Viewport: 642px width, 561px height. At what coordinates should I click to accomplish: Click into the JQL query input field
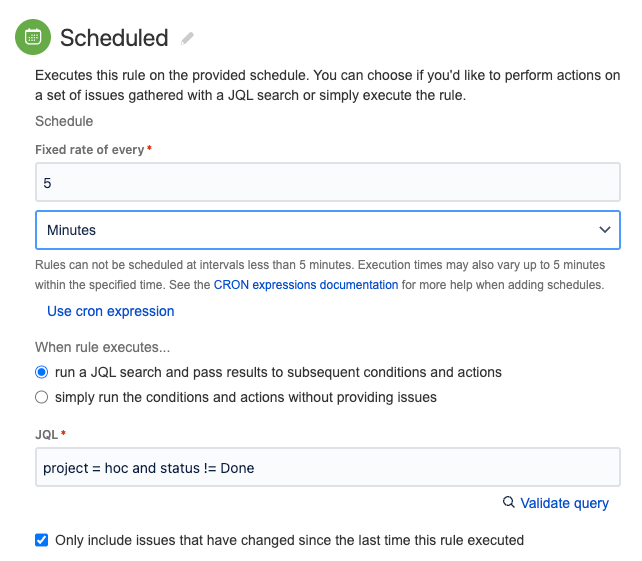click(328, 467)
